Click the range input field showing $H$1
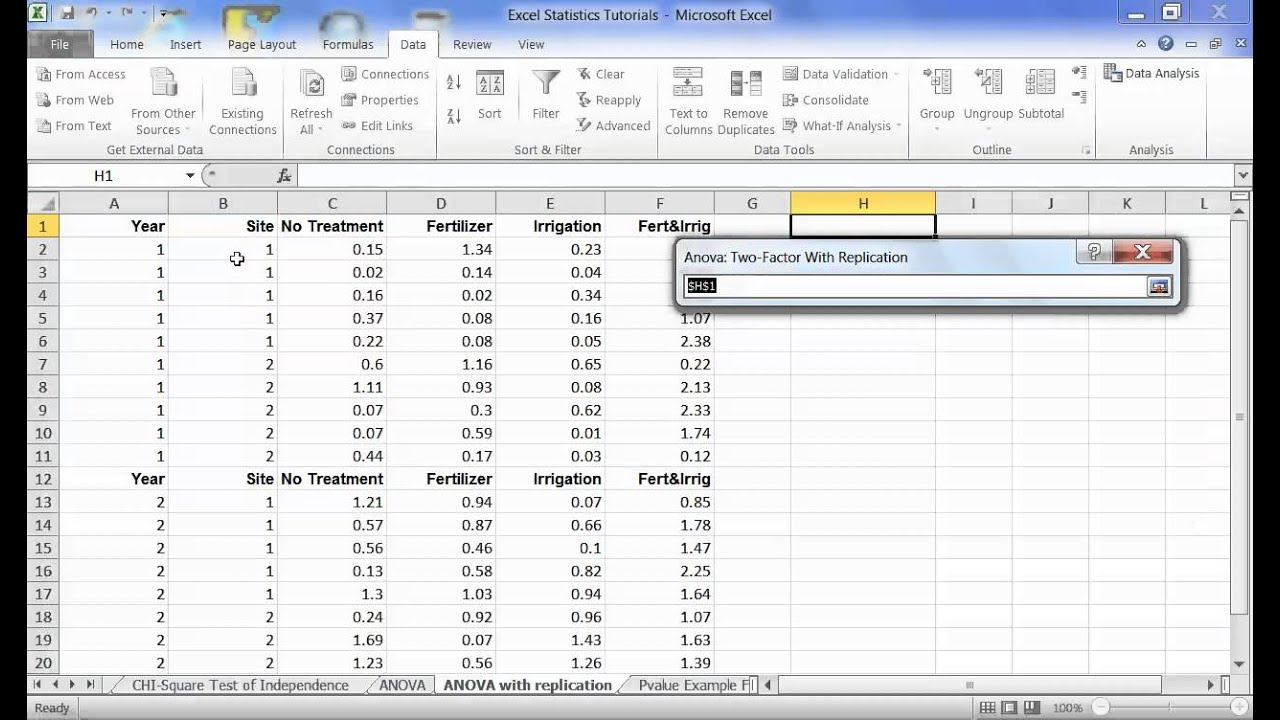1280x720 pixels. [914, 286]
